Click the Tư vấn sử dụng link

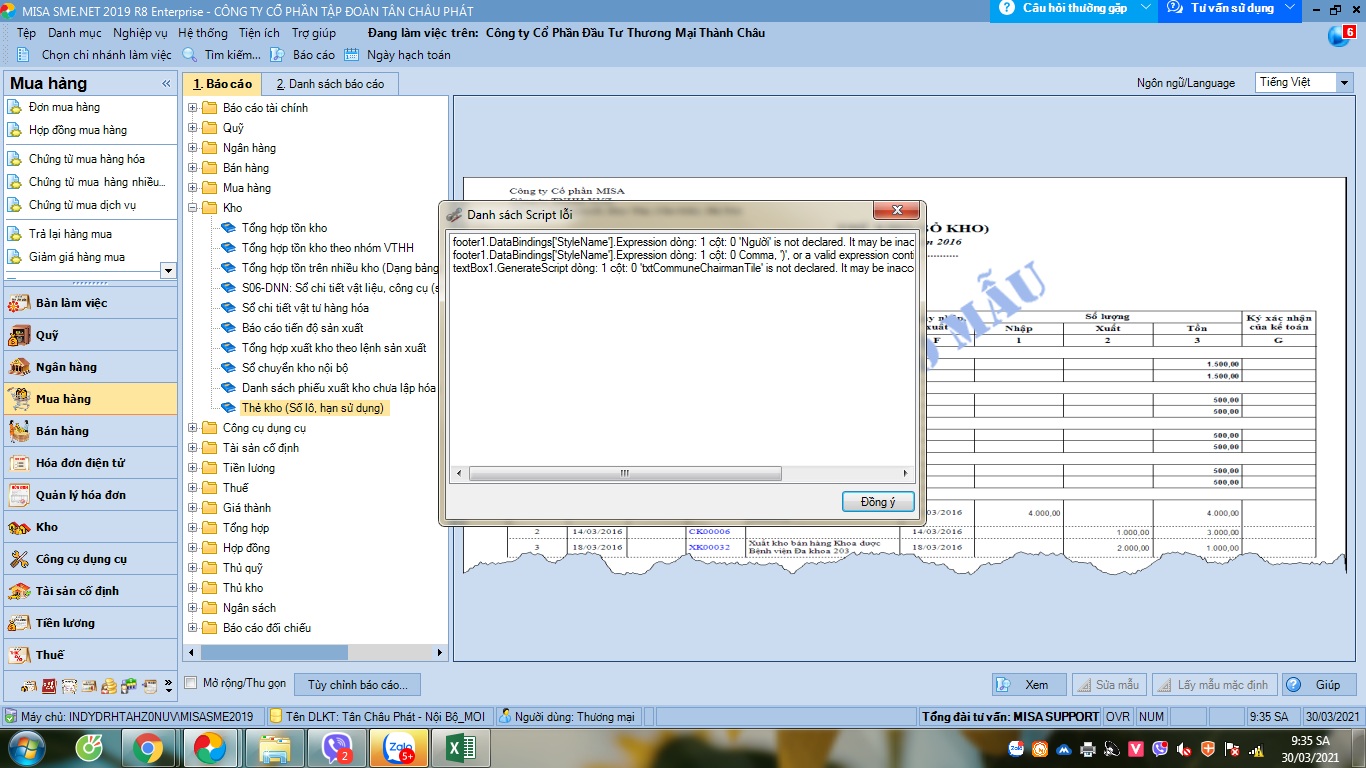pyautogui.click(x=1231, y=8)
